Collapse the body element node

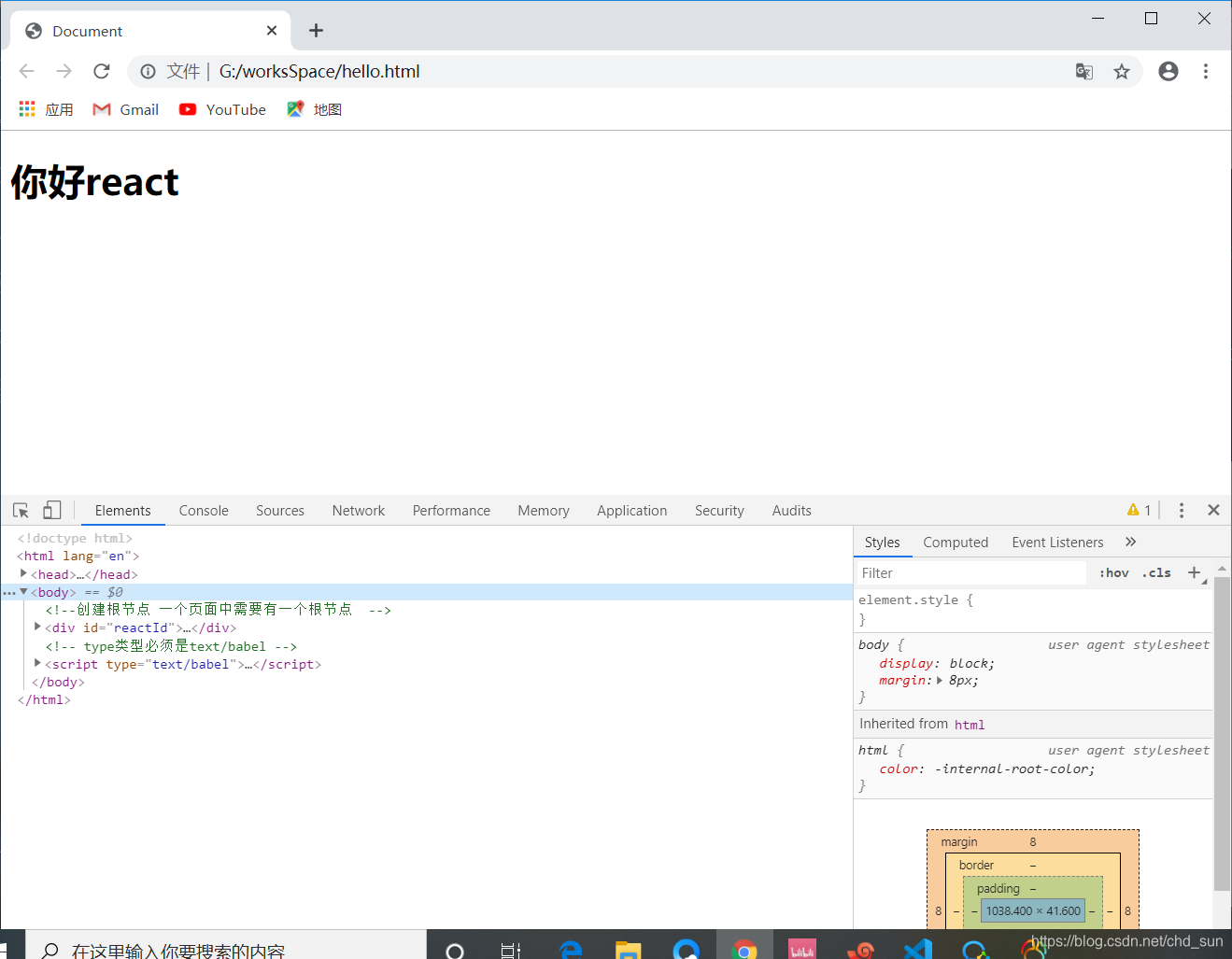coord(23,592)
